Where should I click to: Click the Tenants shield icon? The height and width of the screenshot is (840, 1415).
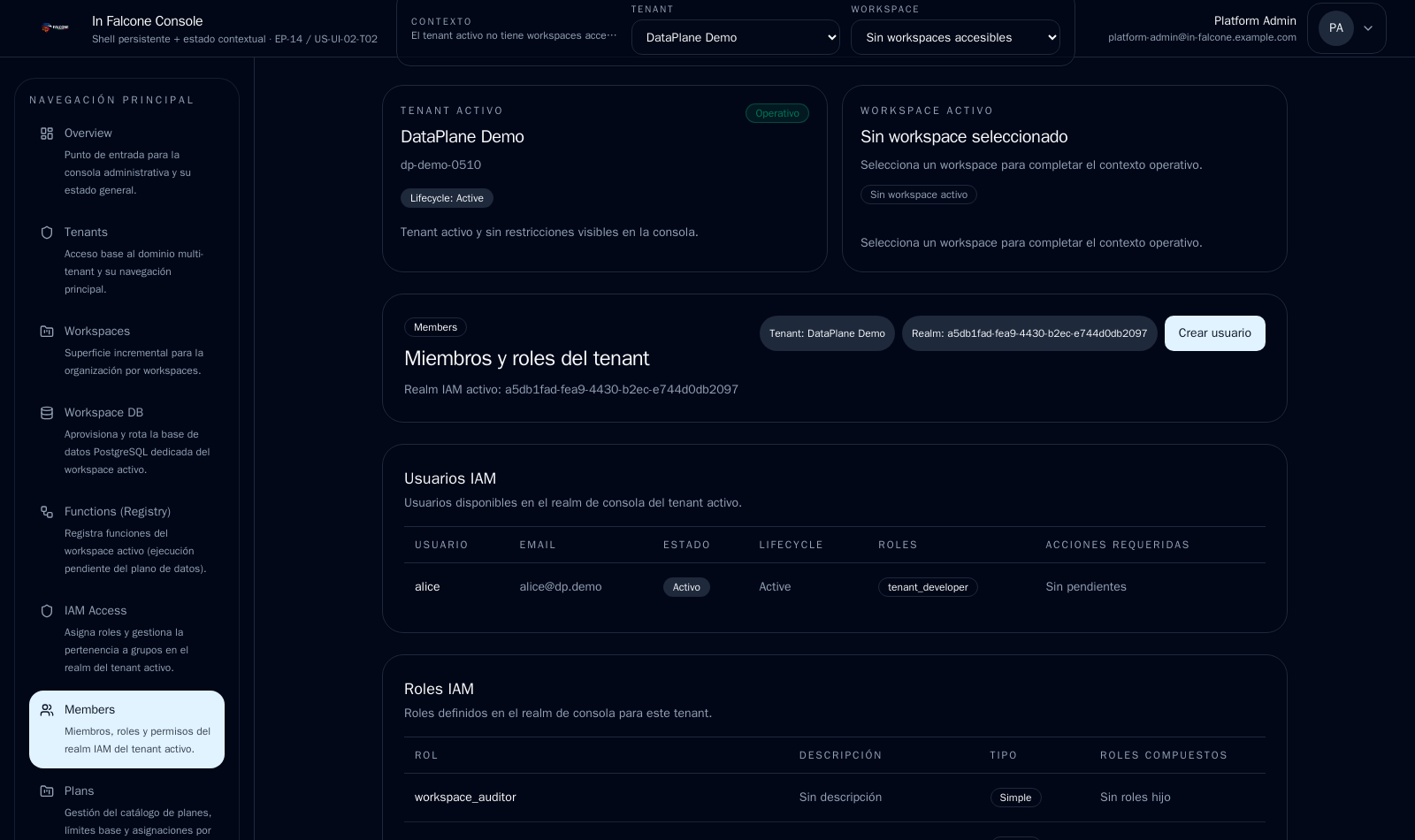coord(47,233)
